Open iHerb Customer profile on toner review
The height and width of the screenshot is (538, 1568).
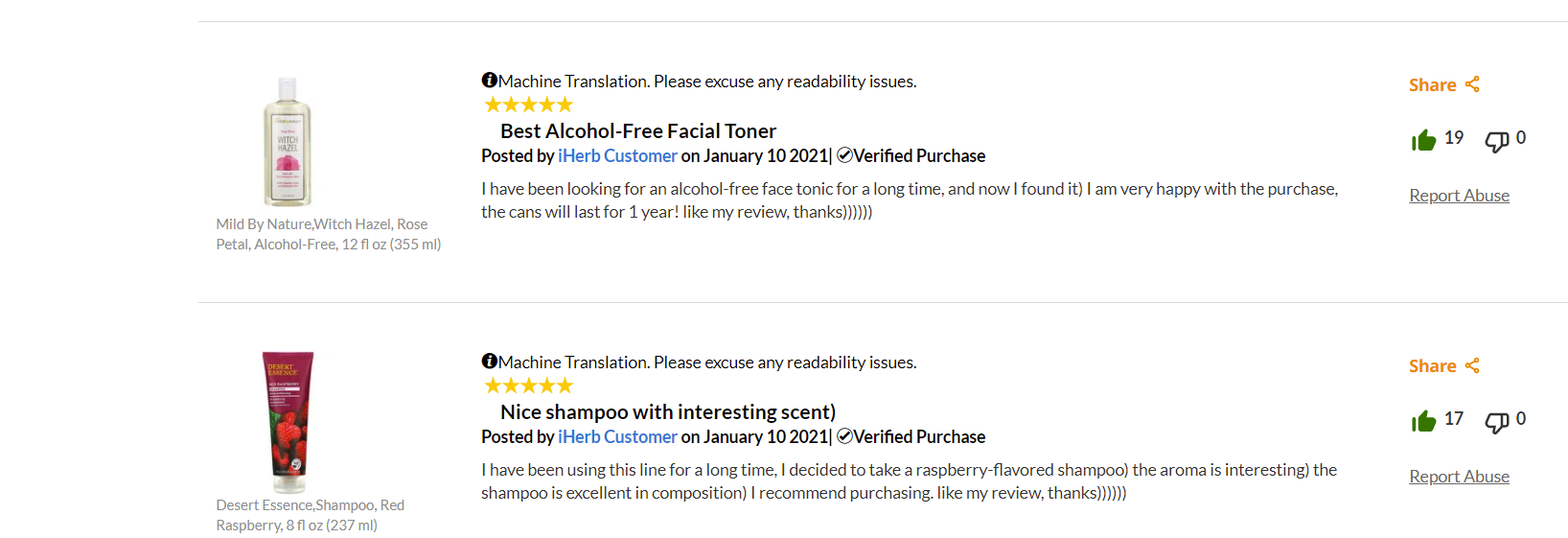click(617, 155)
